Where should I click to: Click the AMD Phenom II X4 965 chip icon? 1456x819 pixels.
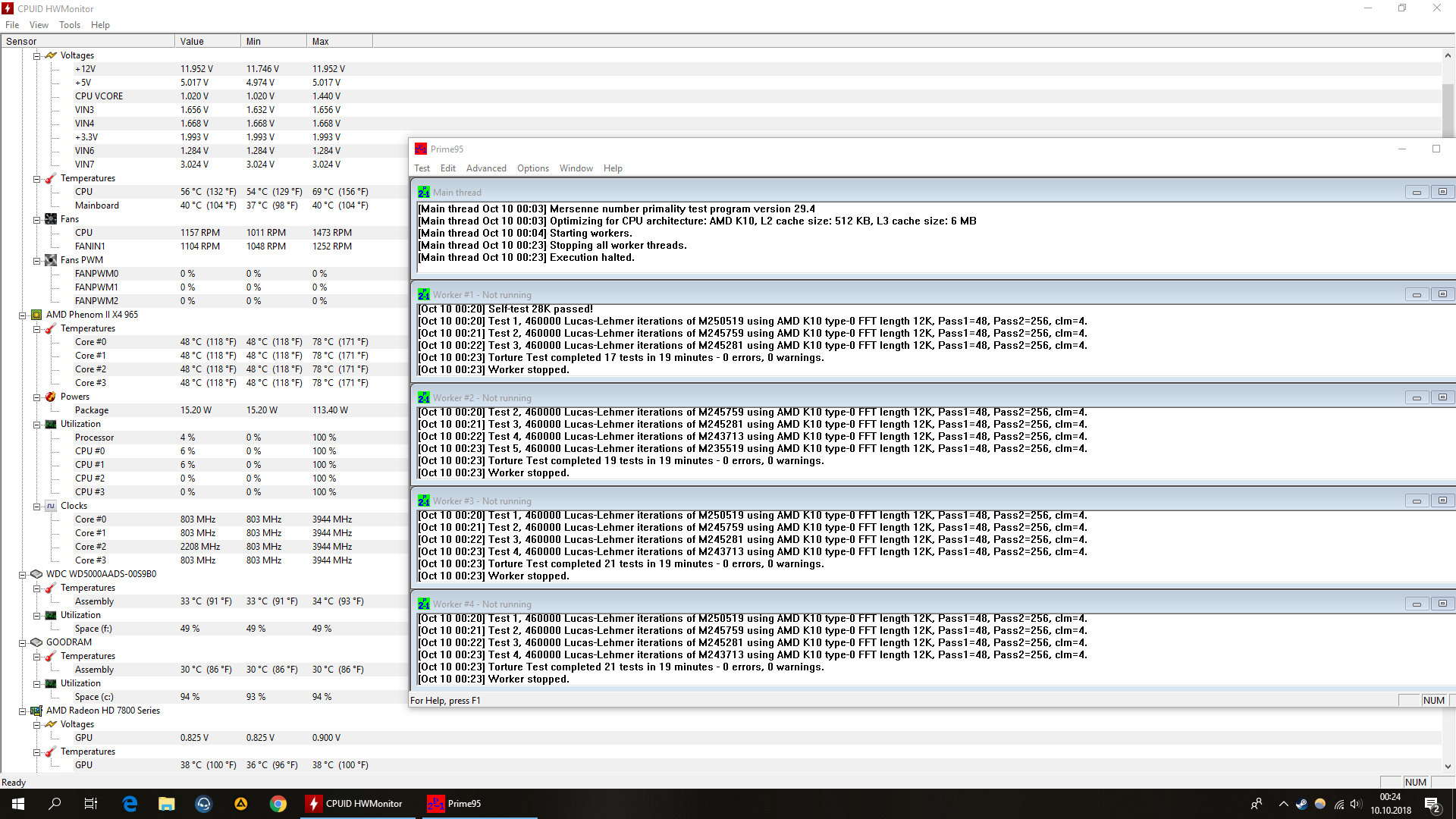pyautogui.click(x=36, y=315)
